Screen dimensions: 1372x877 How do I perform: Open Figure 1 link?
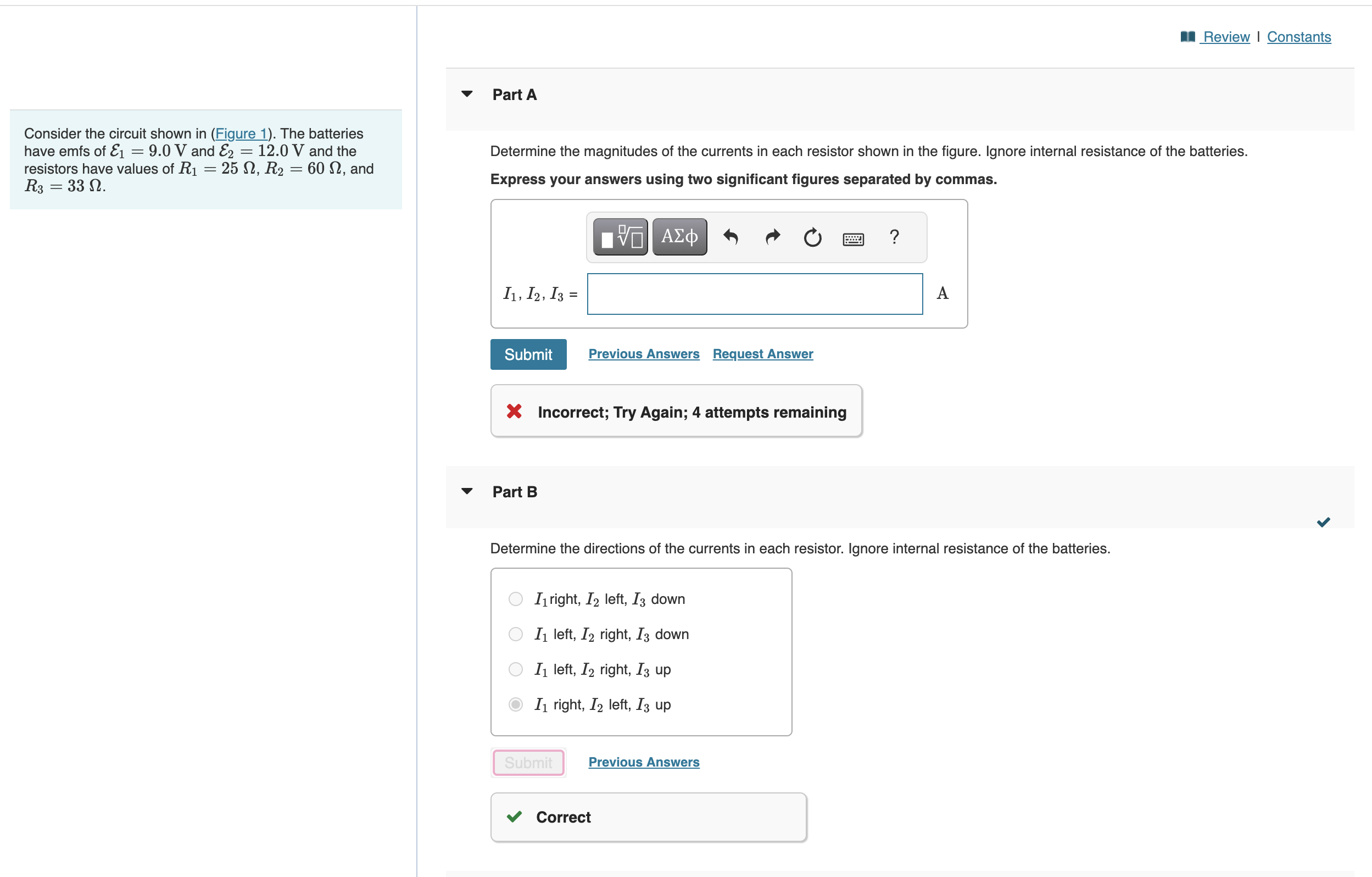[x=242, y=134]
